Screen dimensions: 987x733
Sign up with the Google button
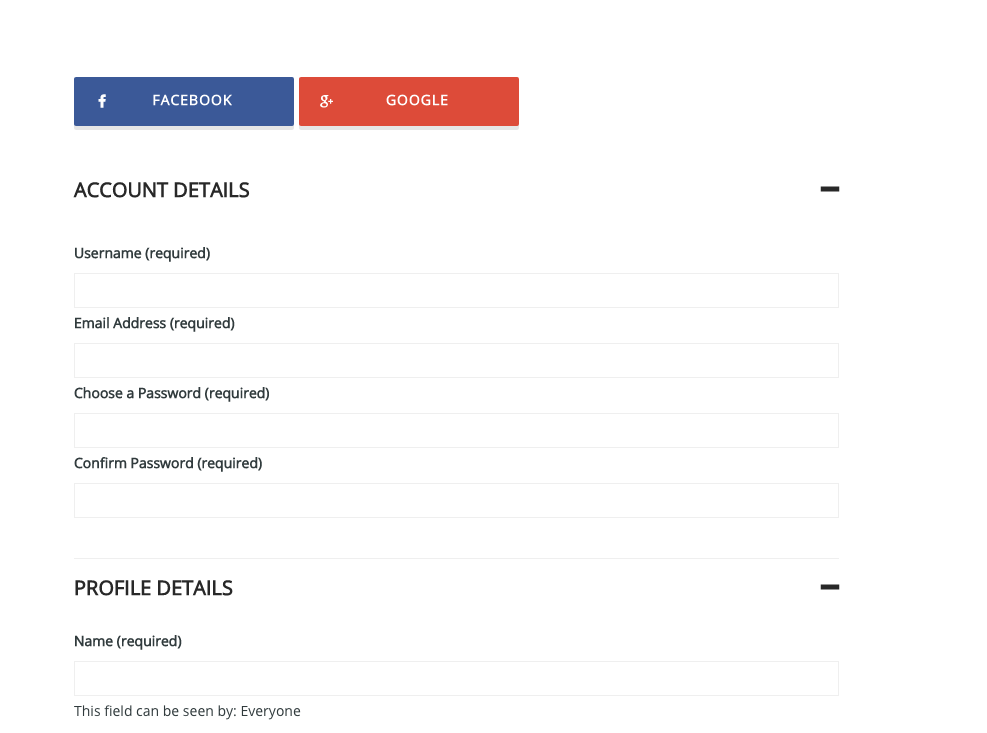[x=409, y=101]
